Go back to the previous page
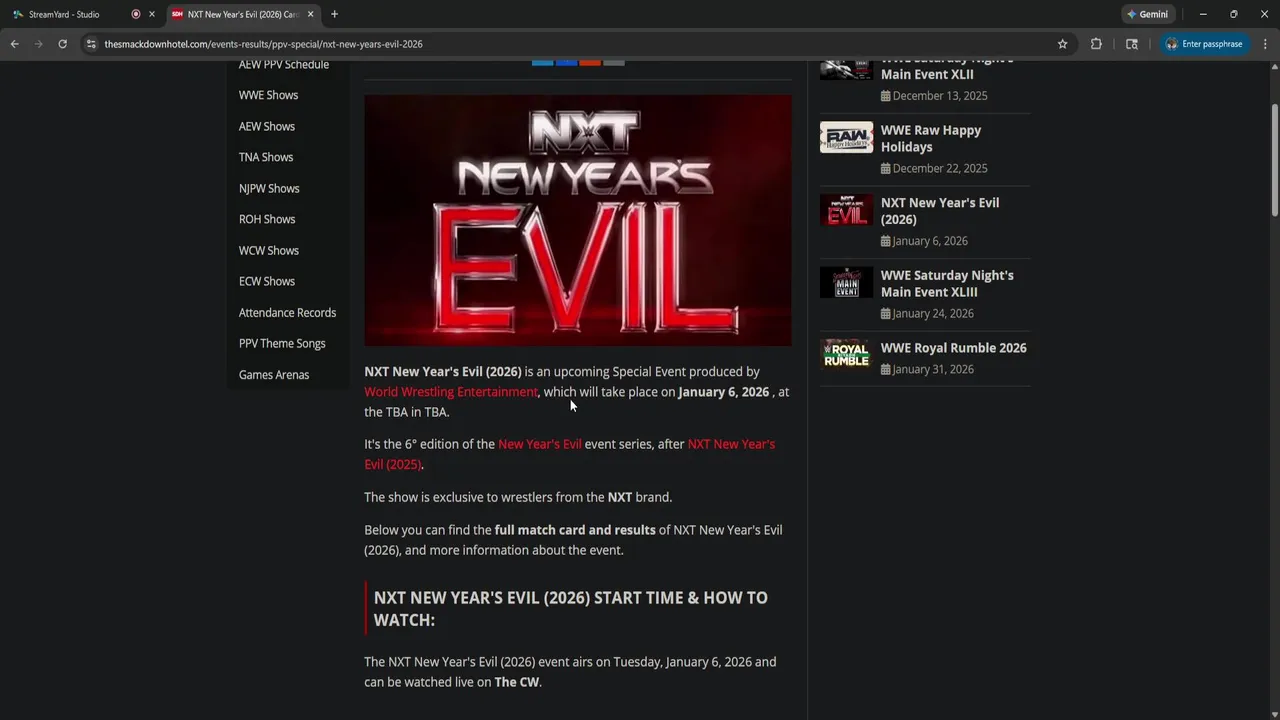Screen dimensions: 1280x720 tap(14, 44)
